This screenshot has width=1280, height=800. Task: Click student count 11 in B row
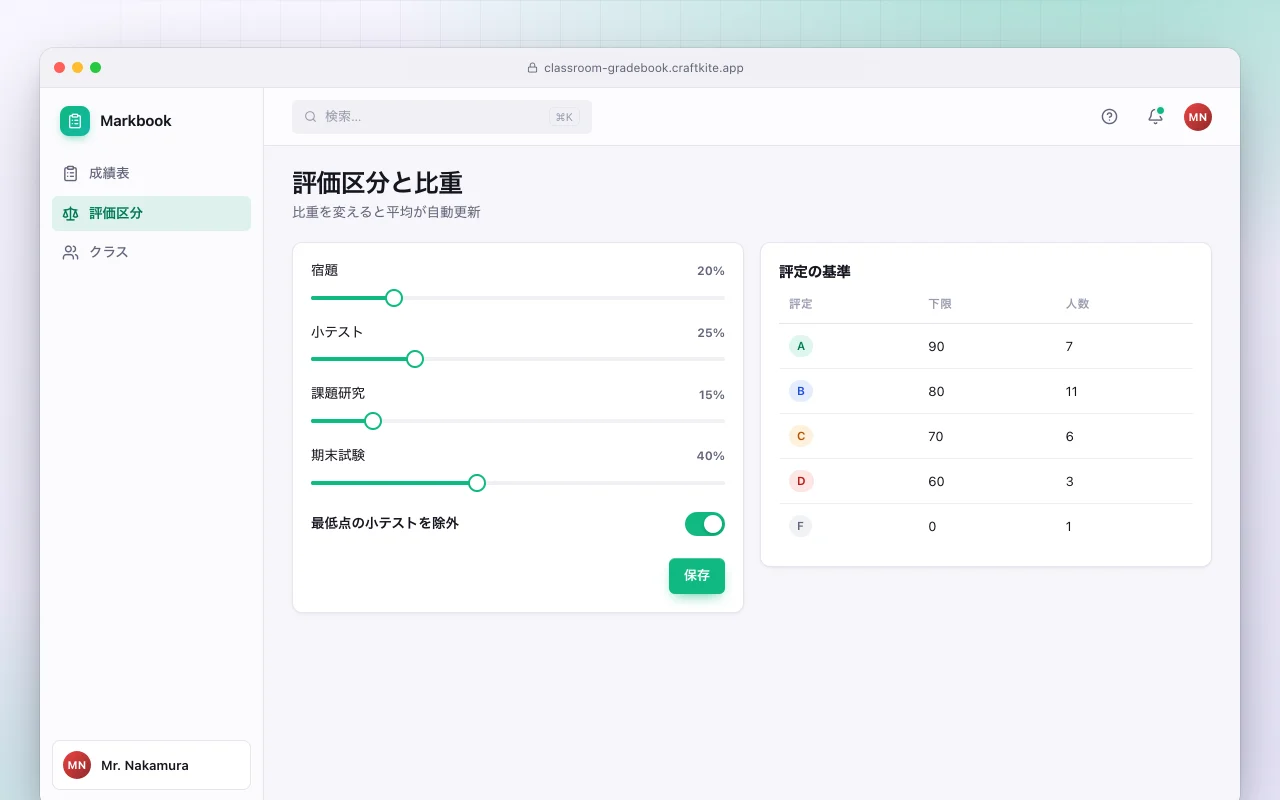coord(1072,392)
